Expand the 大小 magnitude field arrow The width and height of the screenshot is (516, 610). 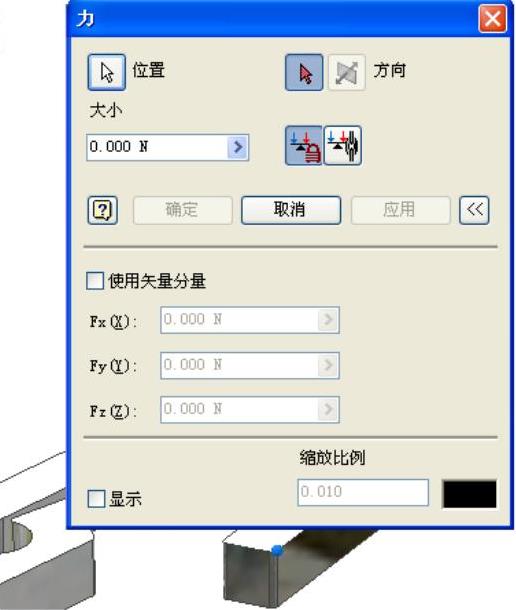[237, 147]
